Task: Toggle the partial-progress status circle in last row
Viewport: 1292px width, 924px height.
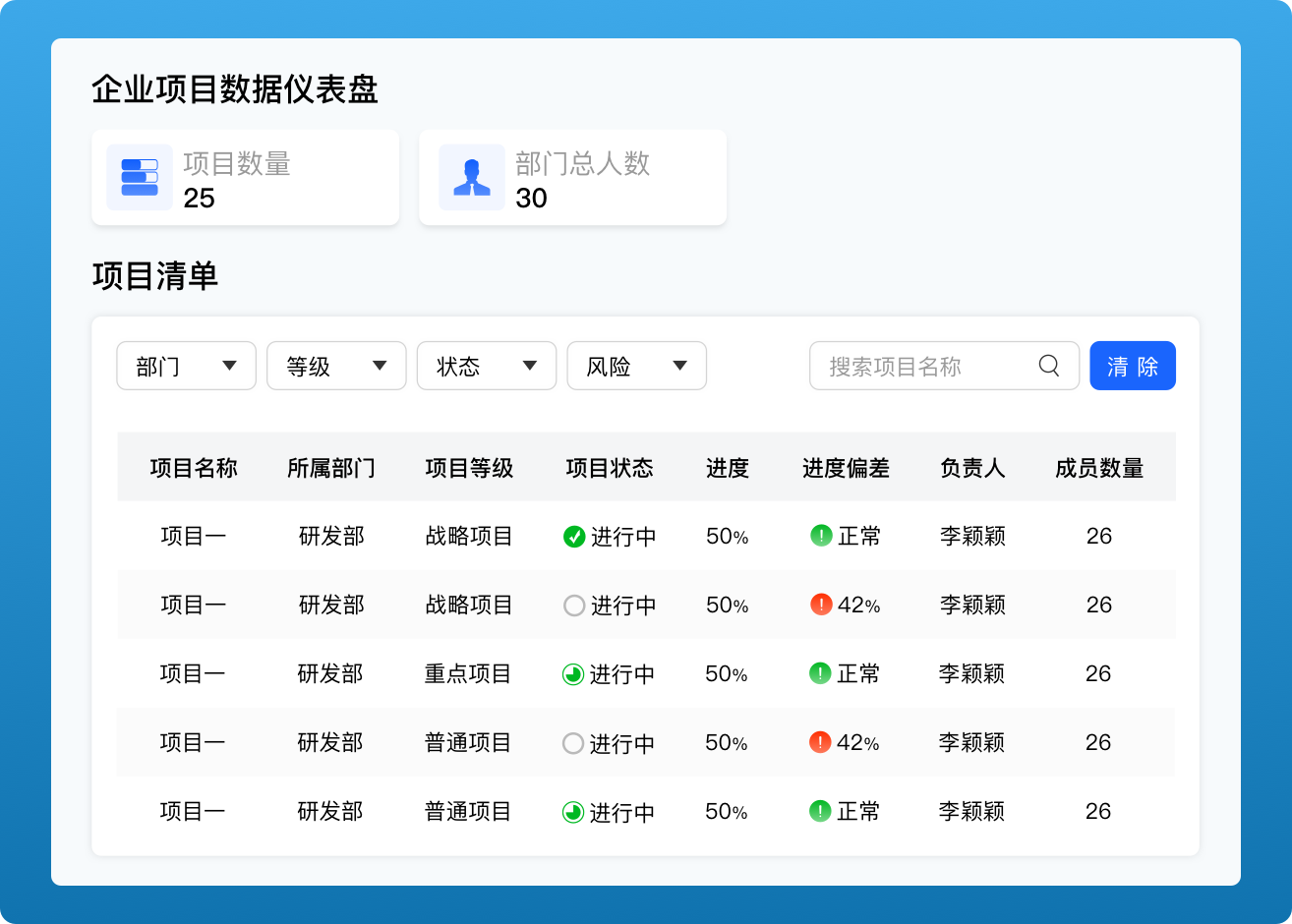Action: 573,812
